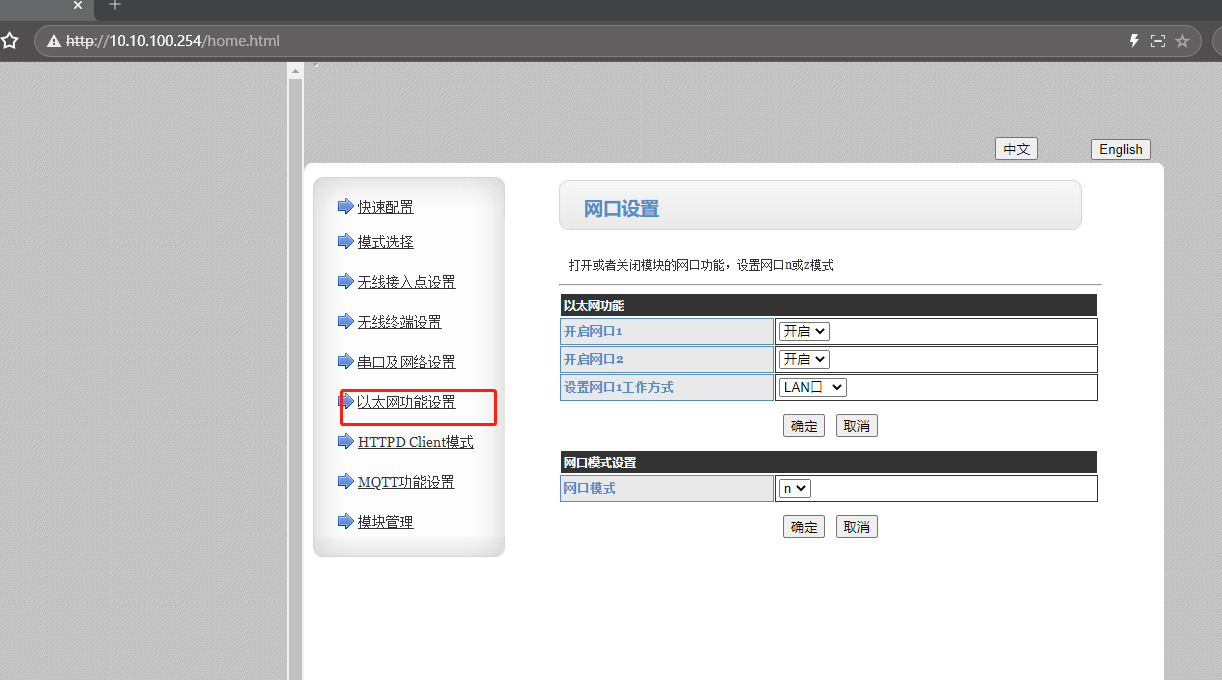Click the lightning bolt icon in address bar
Screen dimensions: 1222x680
pos(1133,41)
